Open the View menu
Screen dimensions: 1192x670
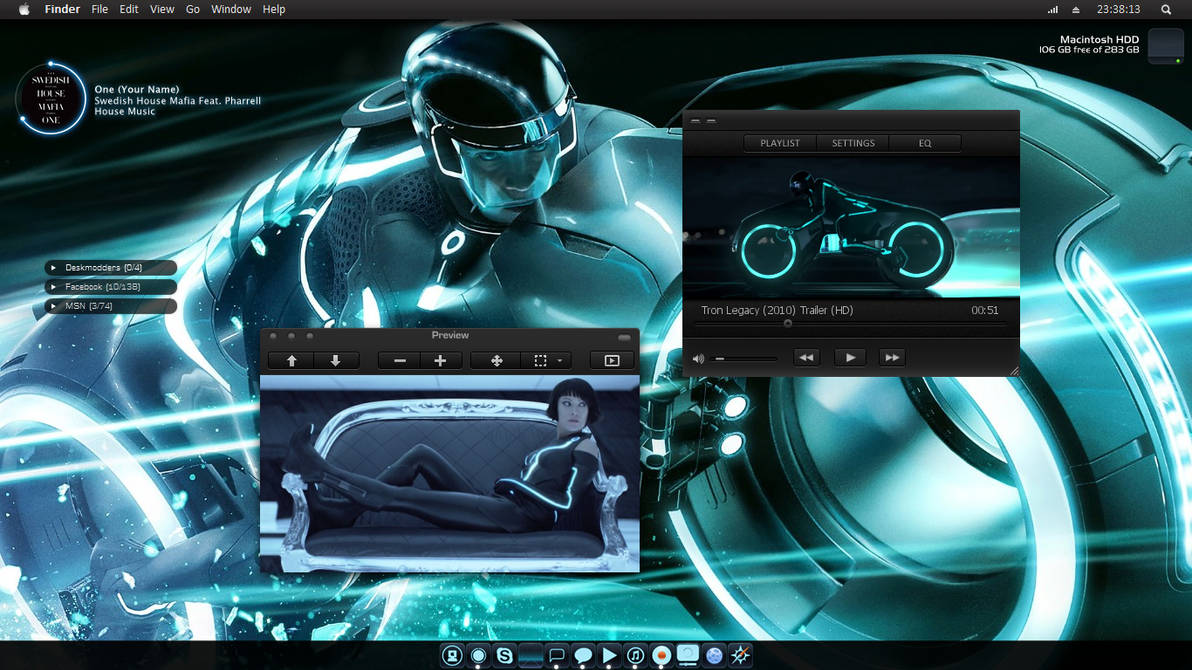click(x=161, y=9)
